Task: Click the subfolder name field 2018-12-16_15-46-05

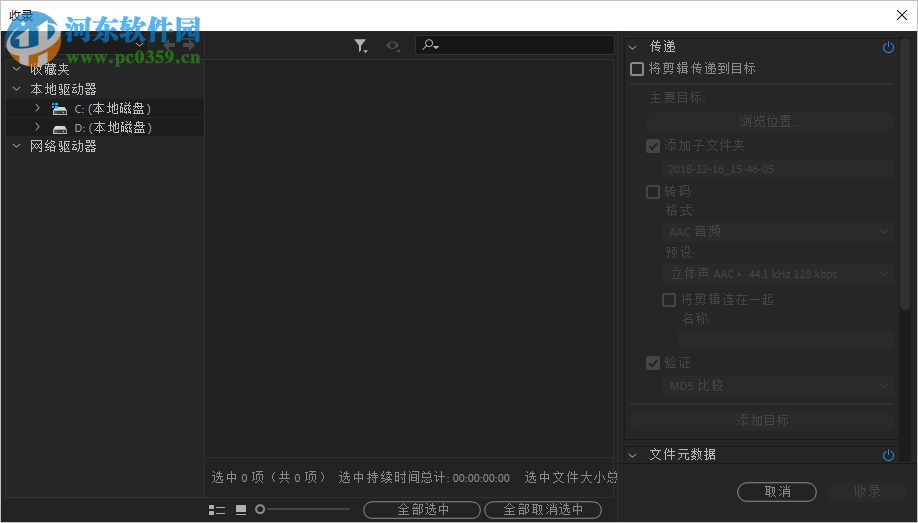Action: (x=778, y=169)
